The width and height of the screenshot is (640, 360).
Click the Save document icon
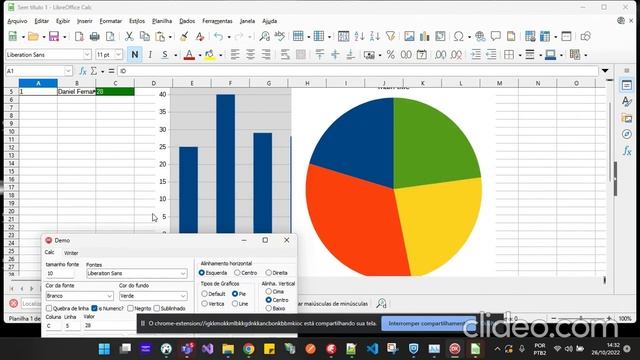[54, 36]
